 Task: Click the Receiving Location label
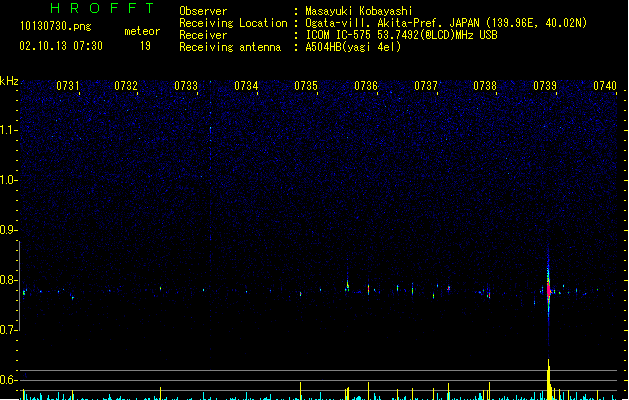pyautogui.click(x=233, y=23)
